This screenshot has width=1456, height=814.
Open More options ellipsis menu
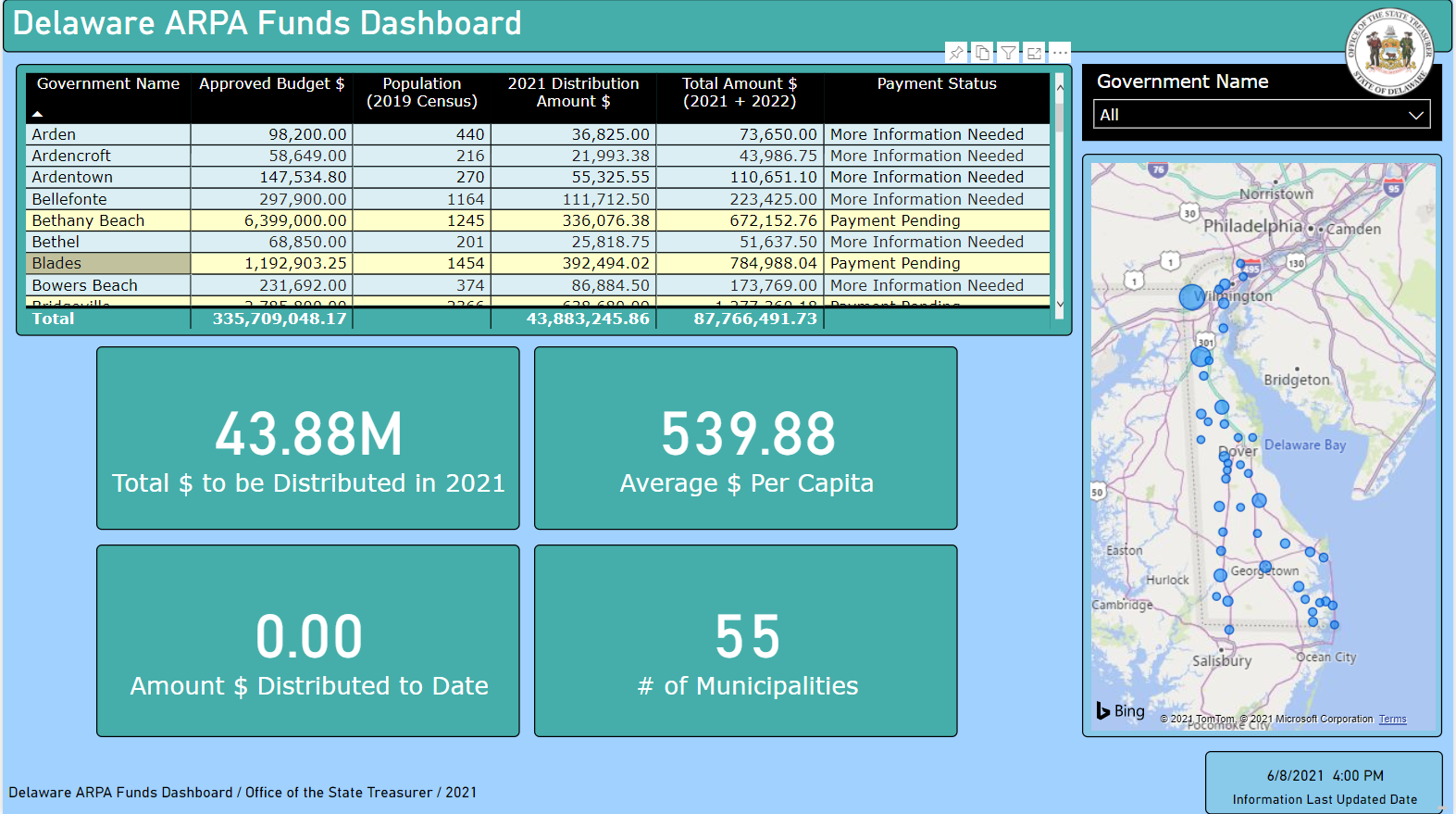(x=1060, y=53)
